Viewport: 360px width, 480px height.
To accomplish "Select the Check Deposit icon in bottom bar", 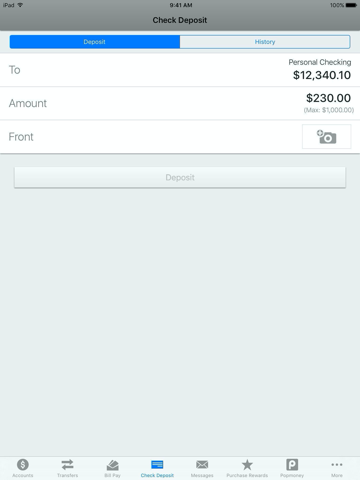I will click(x=157, y=464).
